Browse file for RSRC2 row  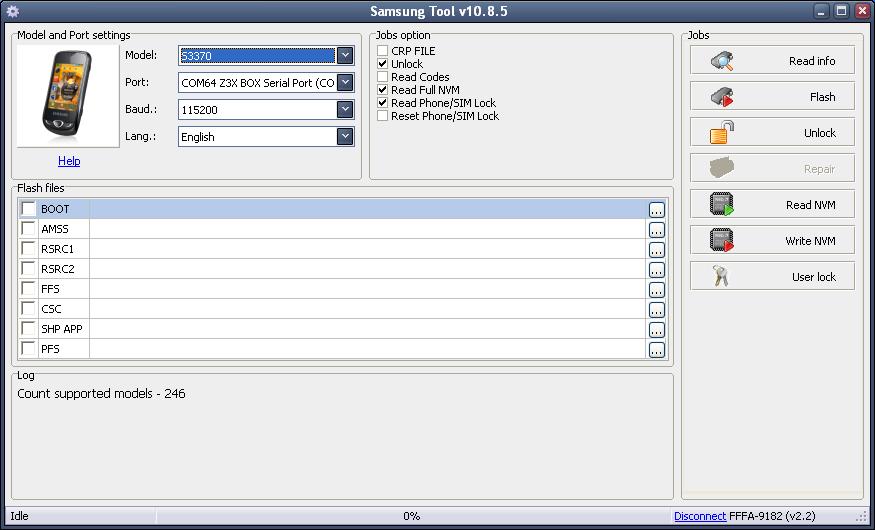tap(657, 270)
